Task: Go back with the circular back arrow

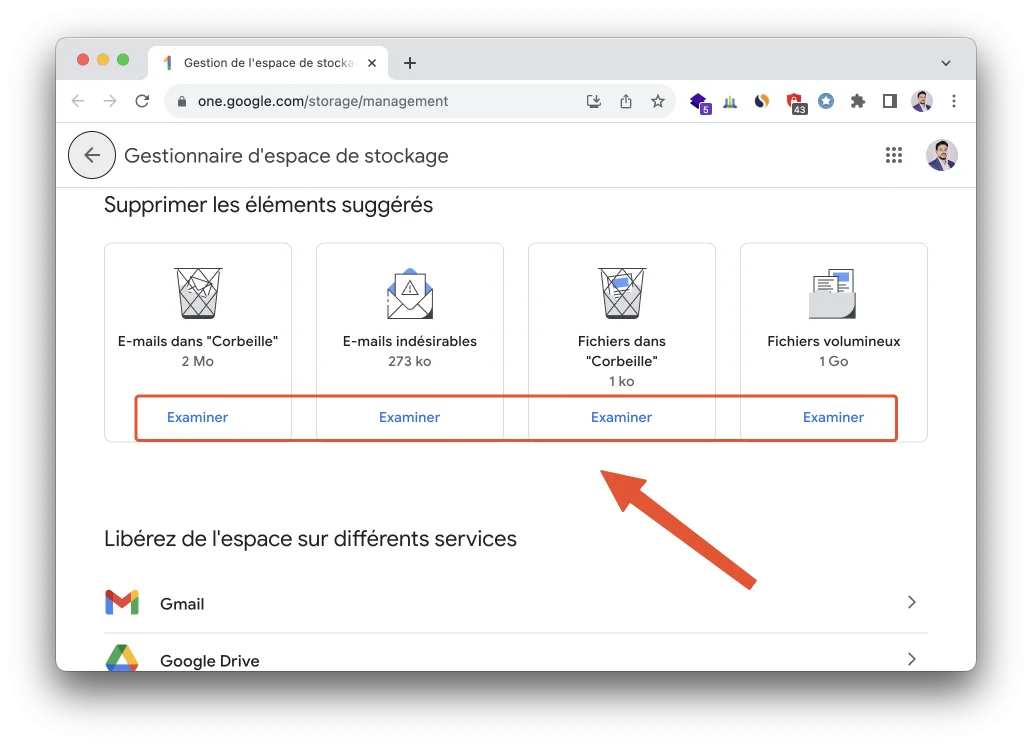Action: pyautogui.click(x=91, y=155)
